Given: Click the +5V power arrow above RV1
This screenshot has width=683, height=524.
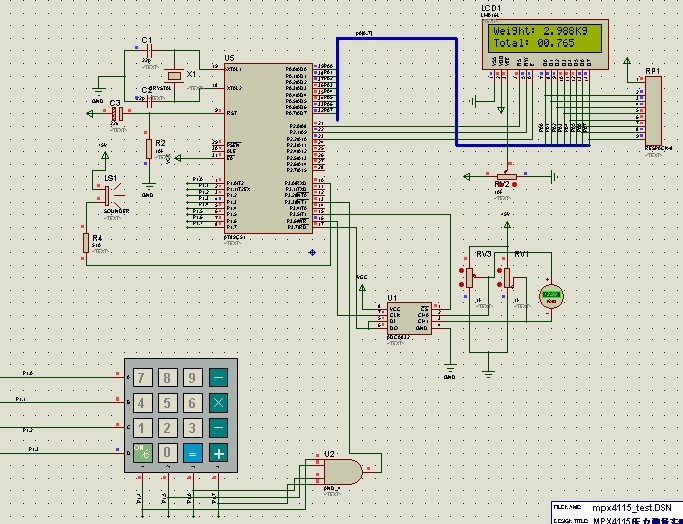Looking at the screenshot, I should 507,224.
